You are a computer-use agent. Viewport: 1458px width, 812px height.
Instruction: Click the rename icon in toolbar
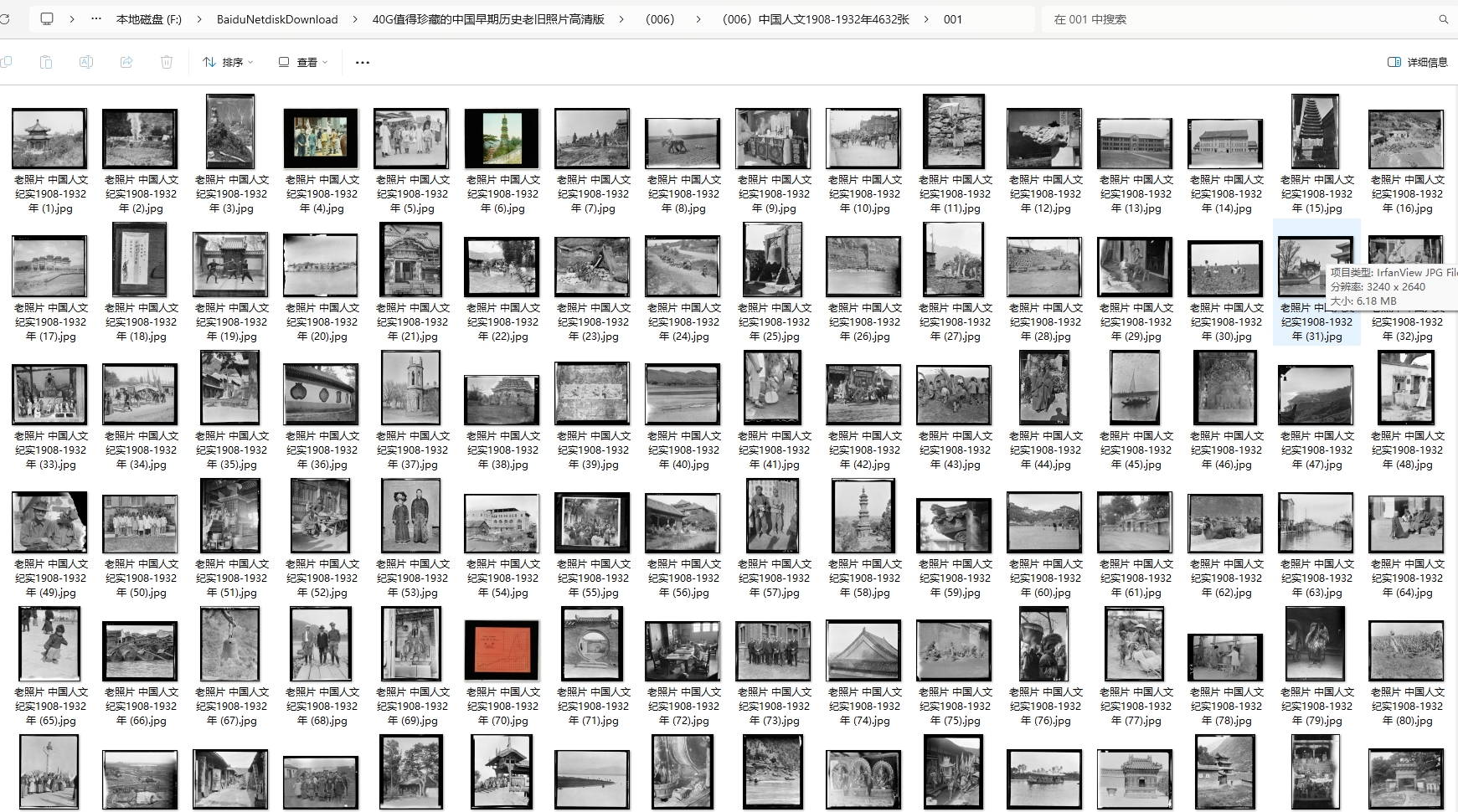[x=86, y=62]
